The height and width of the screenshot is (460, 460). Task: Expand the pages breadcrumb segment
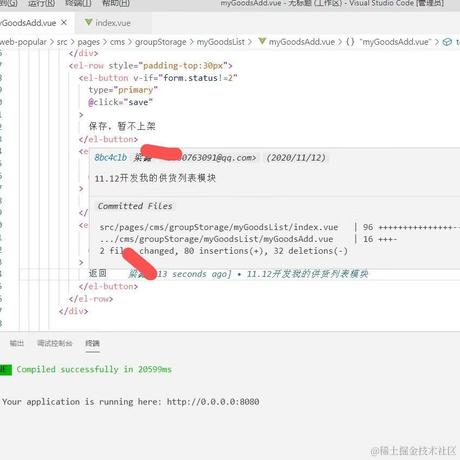(88, 42)
